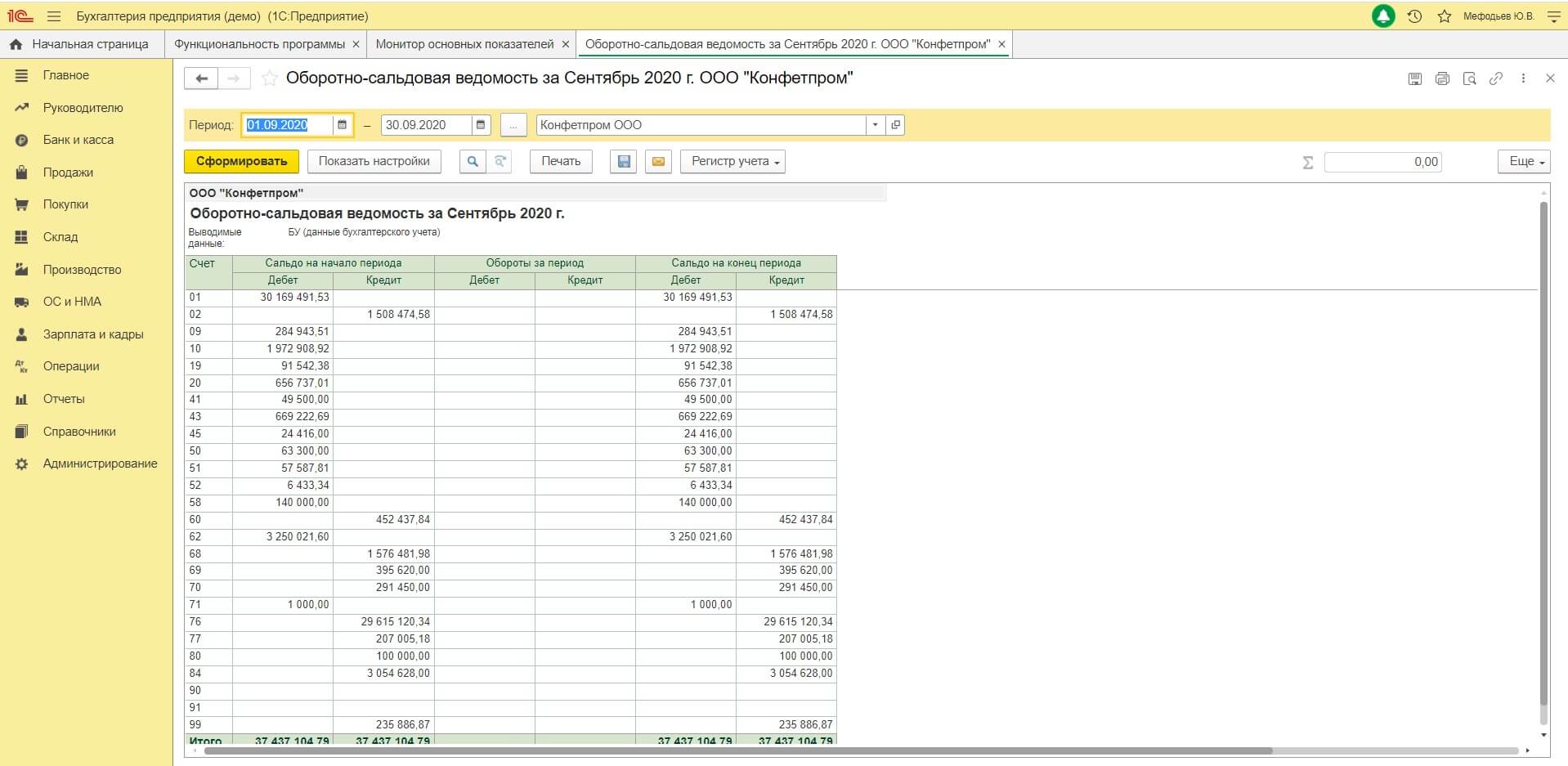Open the notifications bell icon
1568x766 pixels.
[1383, 16]
